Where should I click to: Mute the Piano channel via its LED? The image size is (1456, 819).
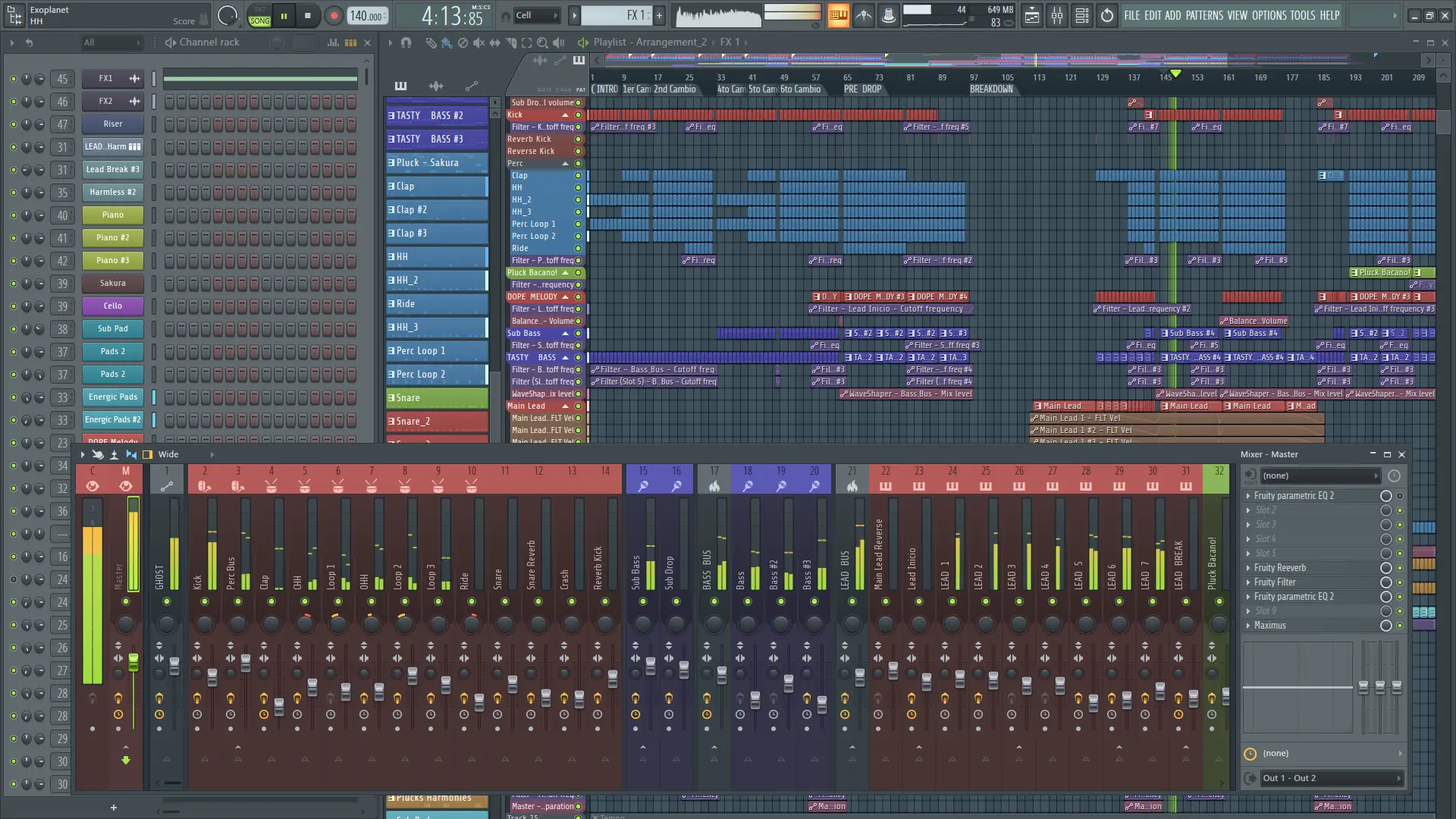[13, 215]
